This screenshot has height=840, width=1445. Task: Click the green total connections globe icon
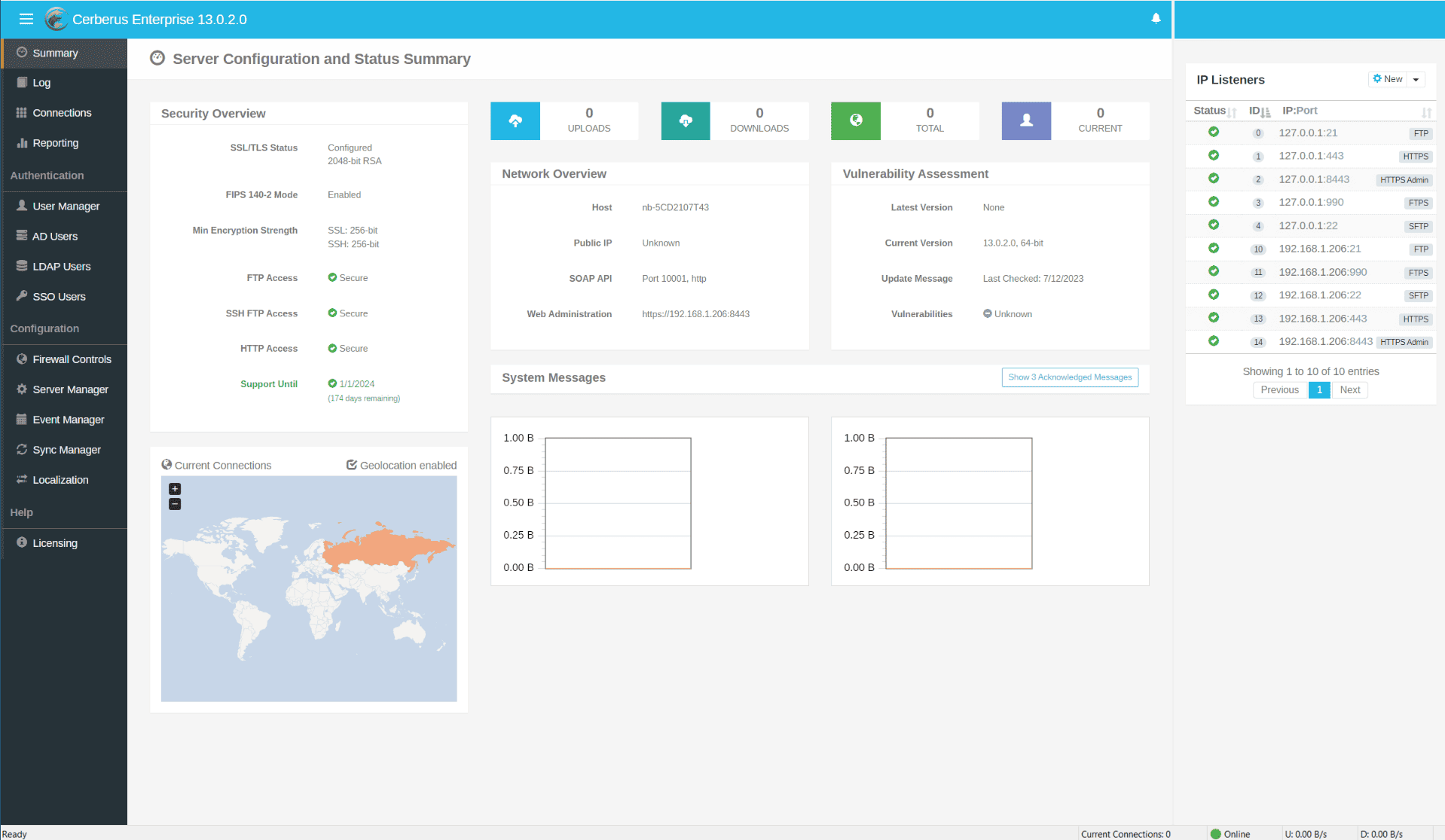point(856,121)
